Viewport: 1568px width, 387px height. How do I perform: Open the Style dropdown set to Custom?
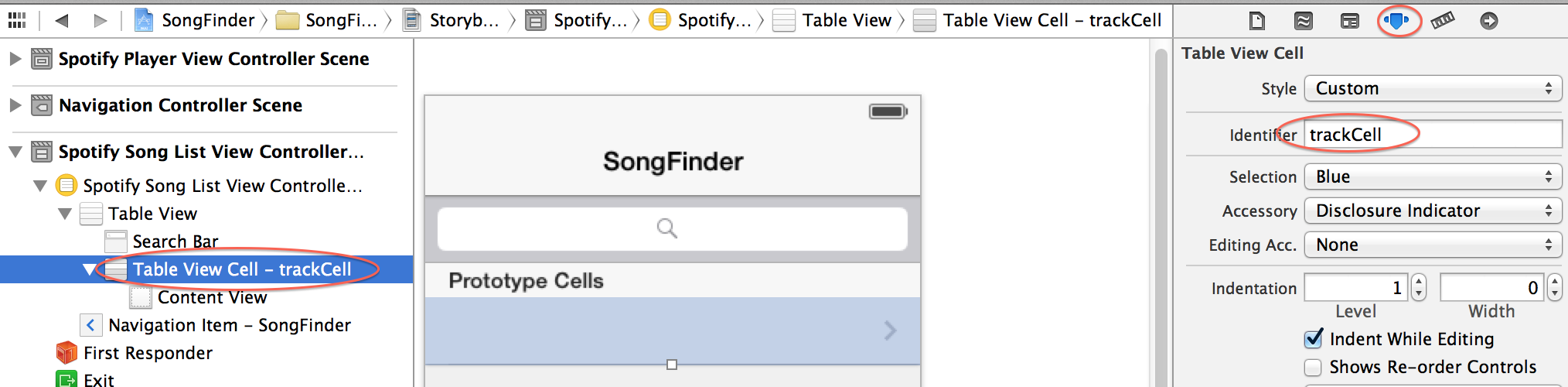point(1433,88)
